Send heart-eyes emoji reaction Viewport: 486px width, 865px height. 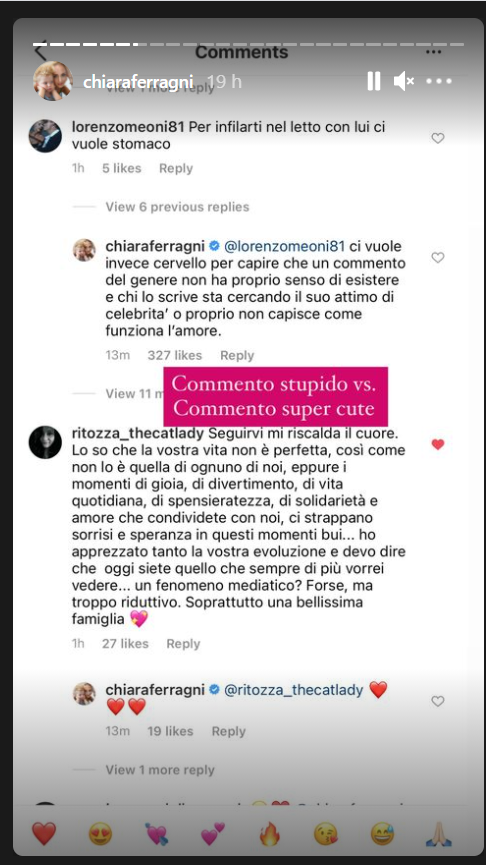tap(100, 834)
